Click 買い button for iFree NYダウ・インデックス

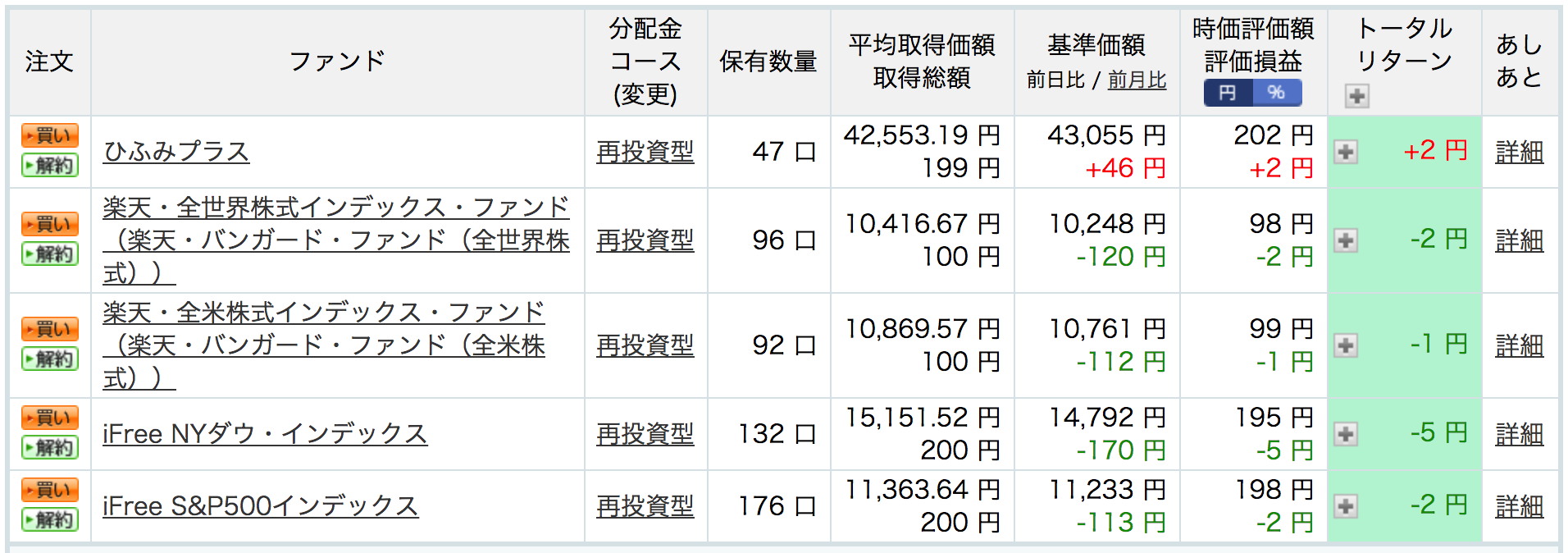click(50, 418)
